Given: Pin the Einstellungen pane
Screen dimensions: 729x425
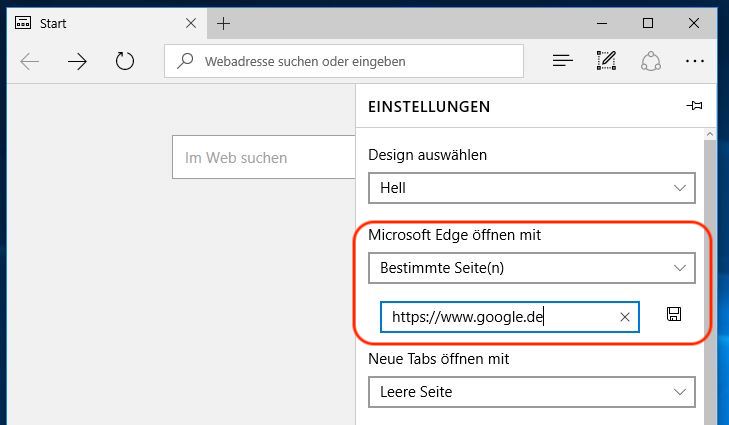Looking at the screenshot, I should click(695, 106).
